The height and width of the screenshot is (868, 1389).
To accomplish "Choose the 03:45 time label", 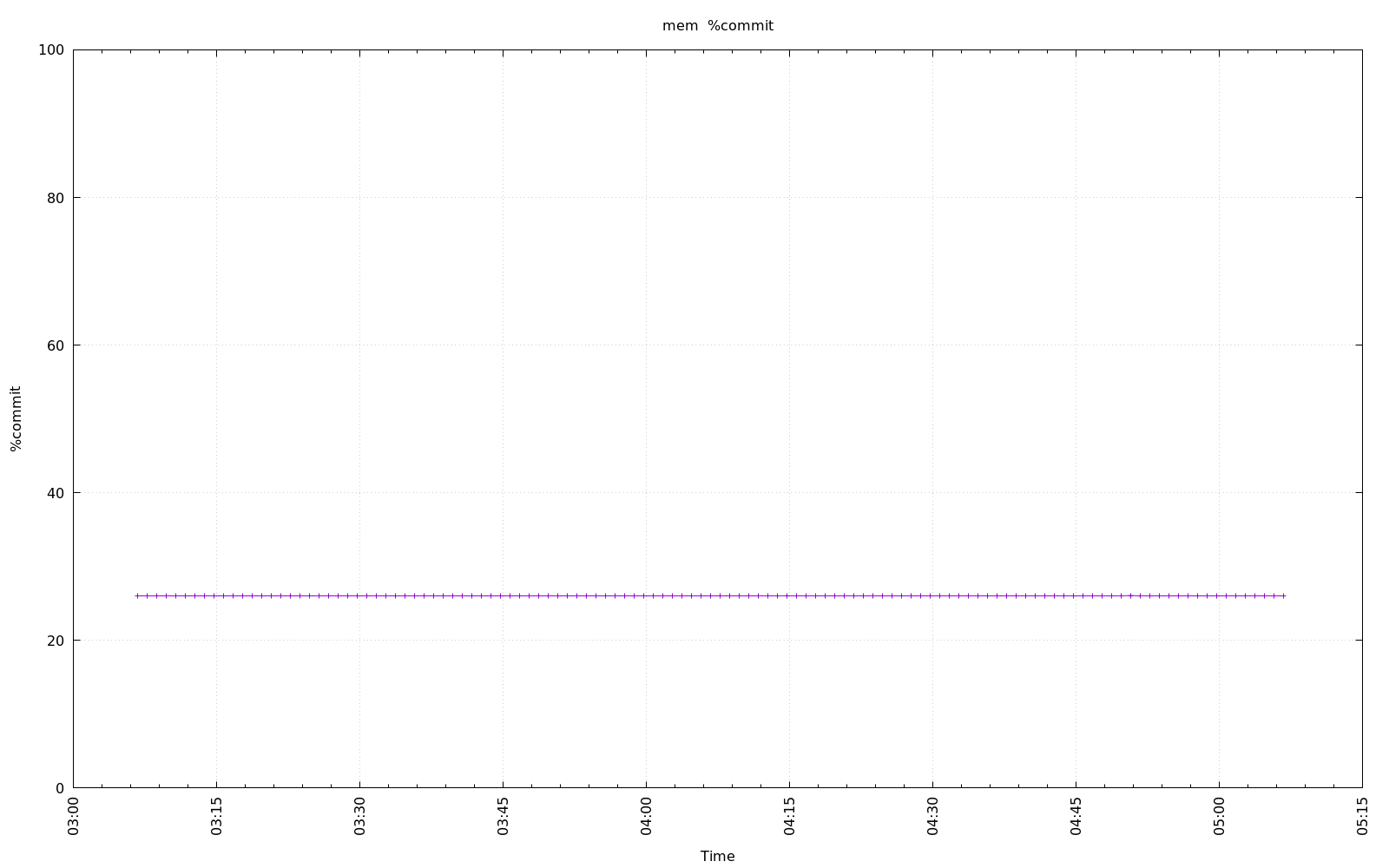I will 504,817.
